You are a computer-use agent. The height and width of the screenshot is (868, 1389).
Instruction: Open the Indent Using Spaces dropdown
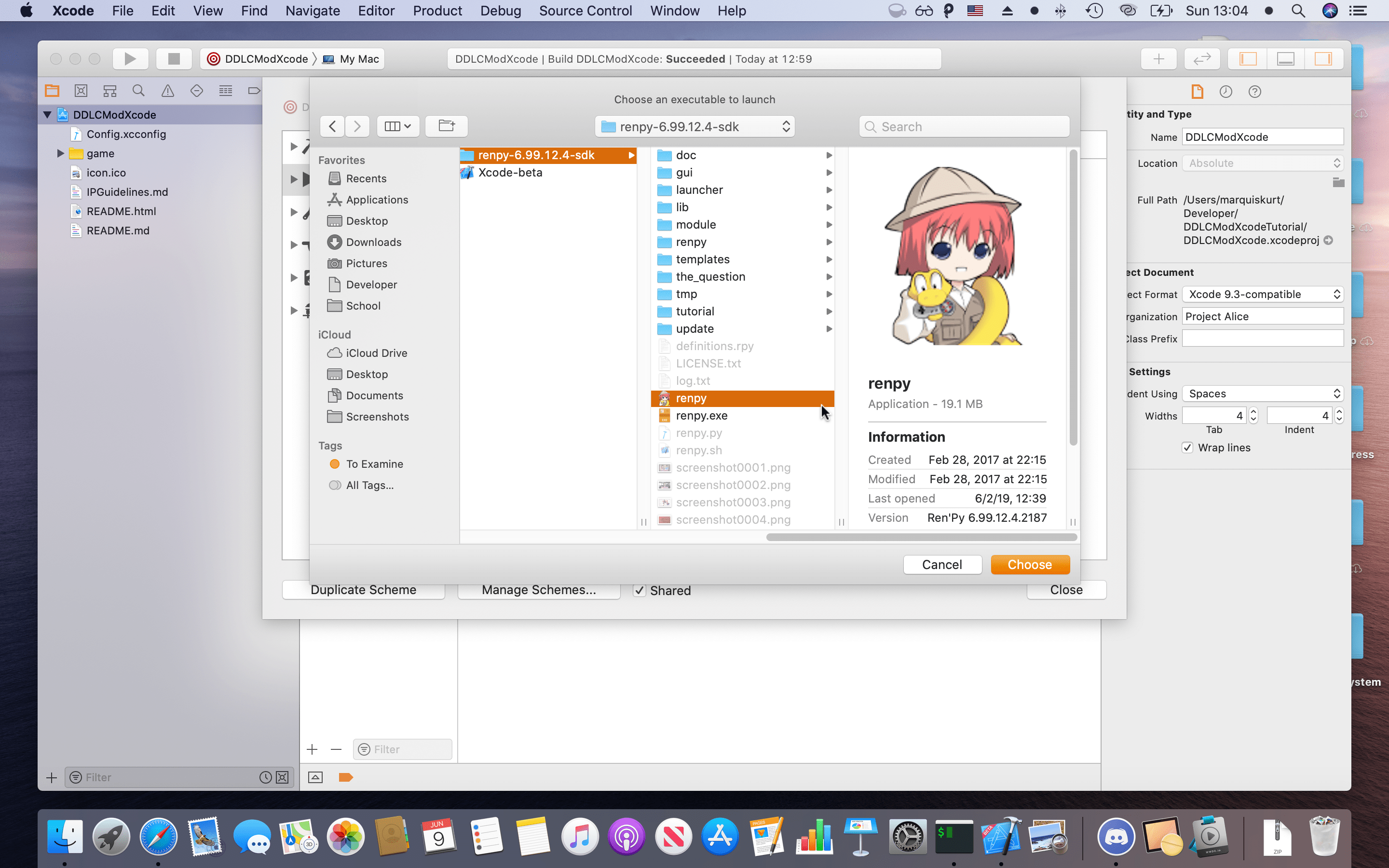(1263, 394)
